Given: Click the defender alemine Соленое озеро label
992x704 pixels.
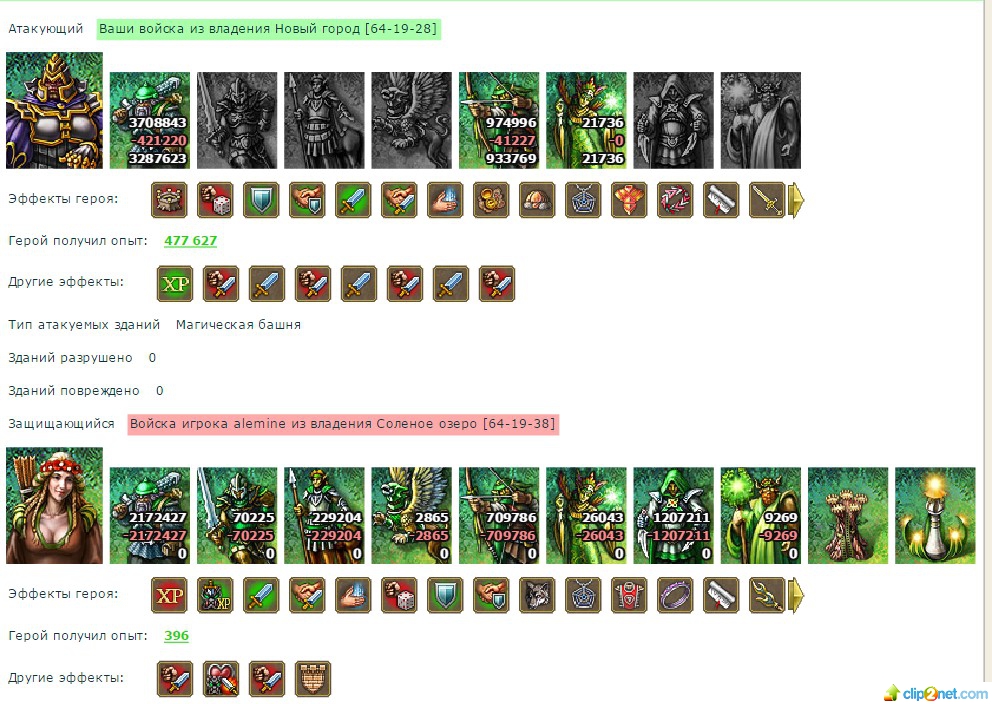Looking at the screenshot, I should click(x=343, y=424).
